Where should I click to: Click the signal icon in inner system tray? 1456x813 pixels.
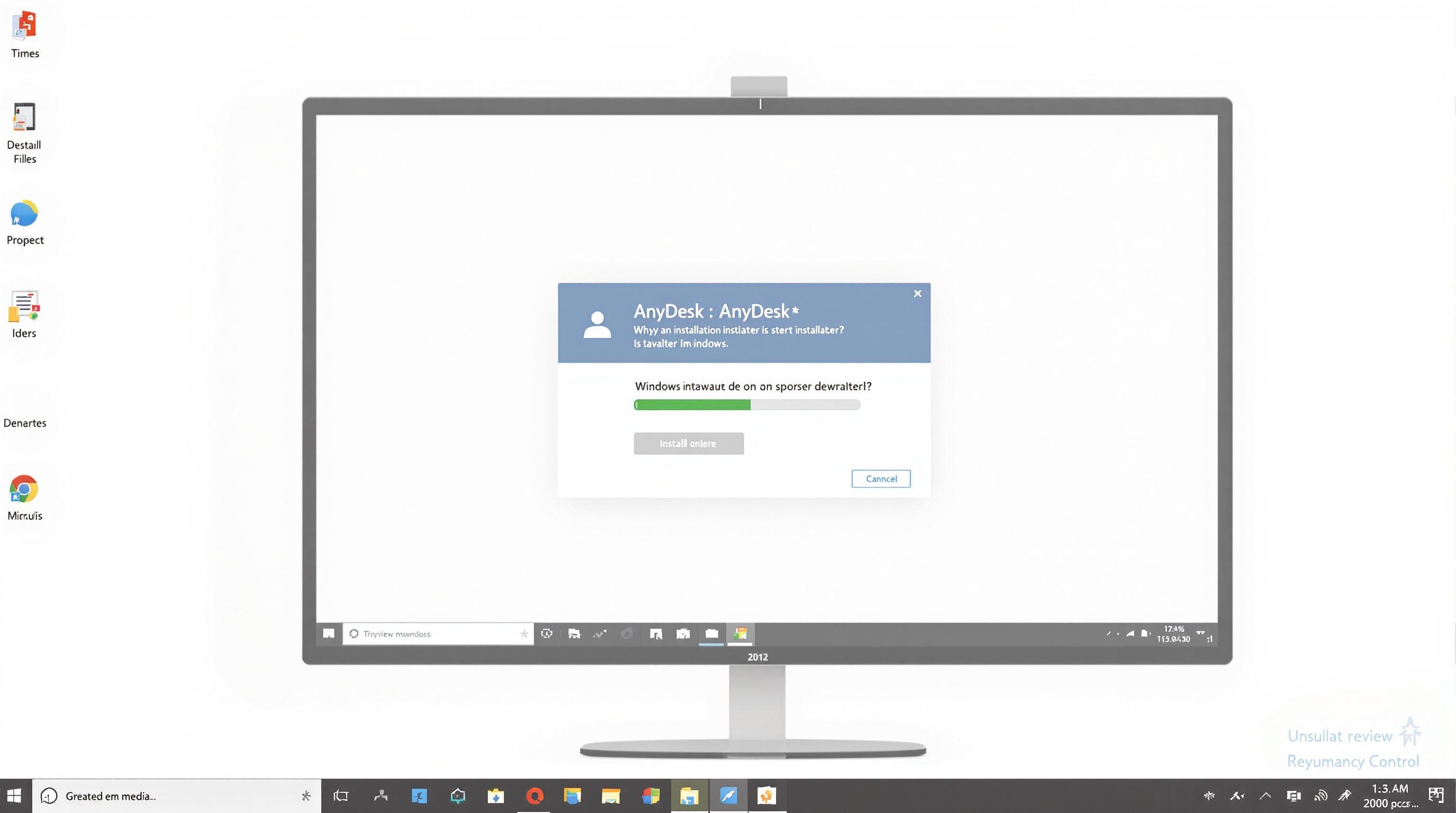pos(1130,633)
